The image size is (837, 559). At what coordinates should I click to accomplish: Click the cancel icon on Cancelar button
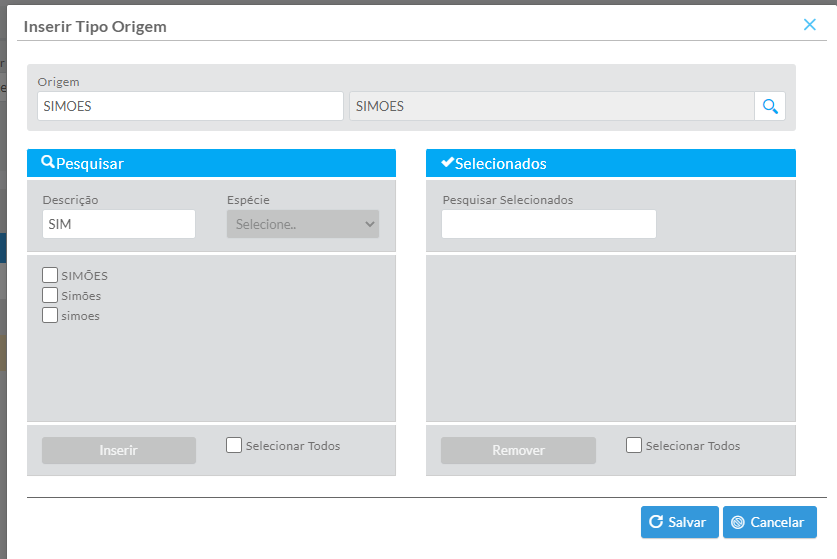[738, 522]
